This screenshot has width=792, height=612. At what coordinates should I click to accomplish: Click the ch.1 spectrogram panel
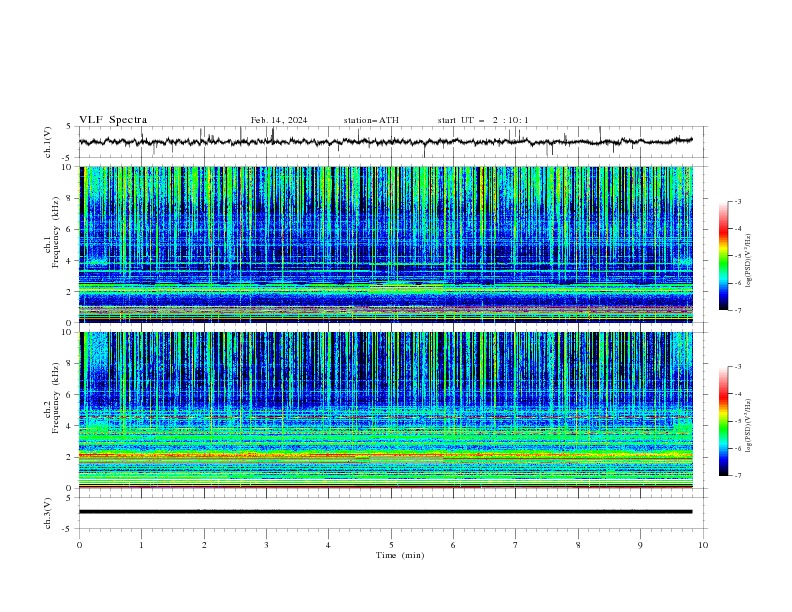[x=386, y=244]
